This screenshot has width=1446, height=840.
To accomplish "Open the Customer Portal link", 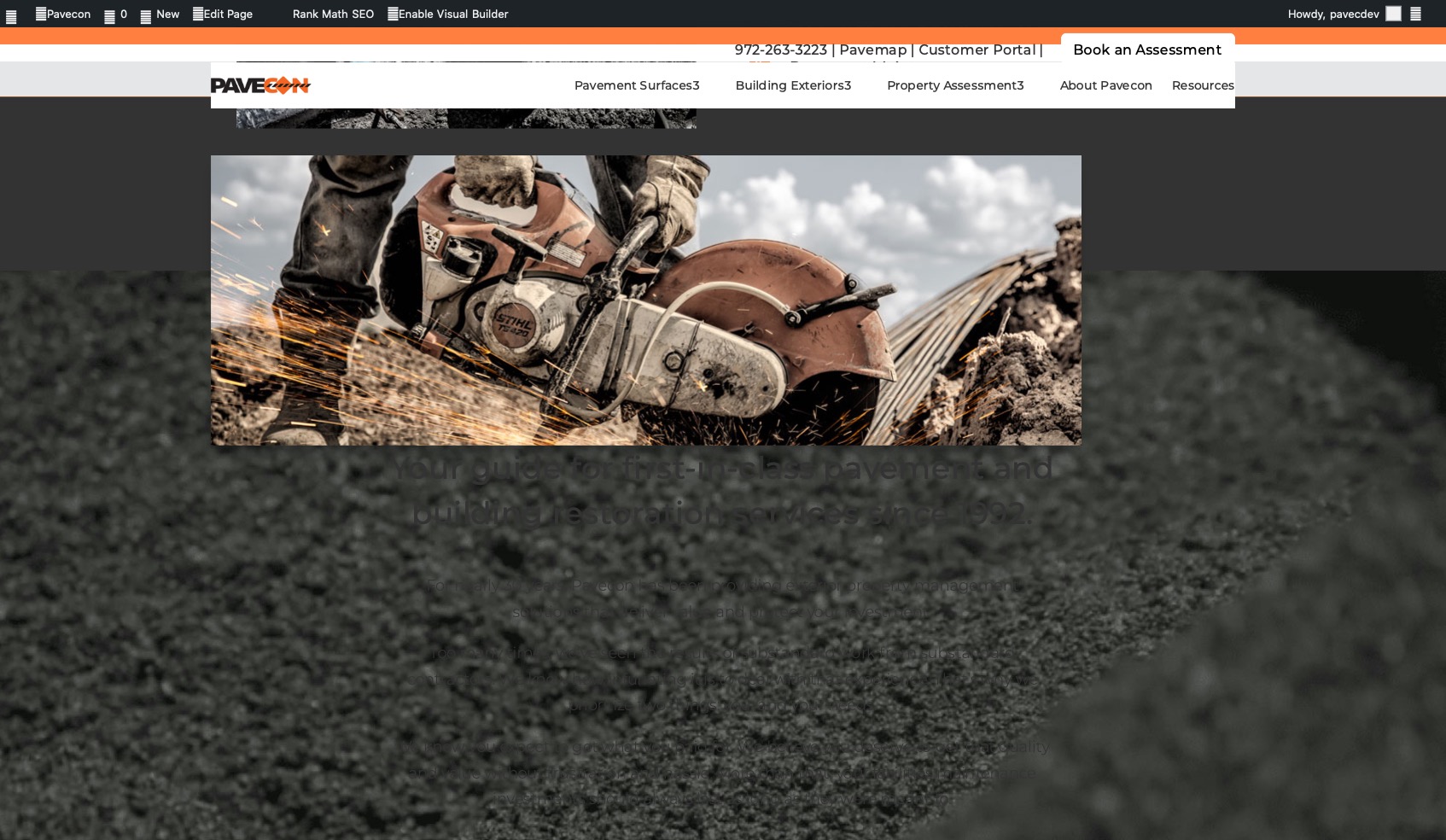I will (x=977, y=50).
